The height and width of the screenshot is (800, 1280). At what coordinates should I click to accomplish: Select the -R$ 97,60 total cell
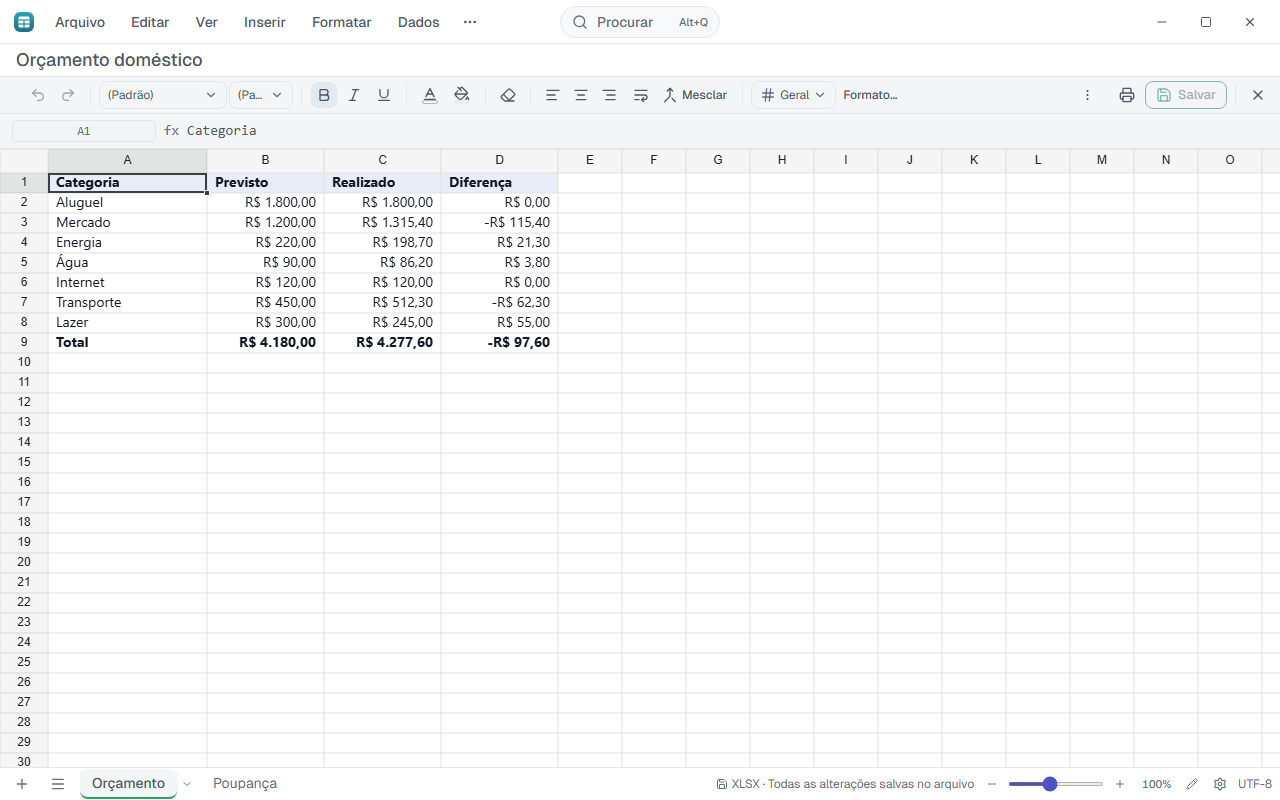(x=499, y=342)
